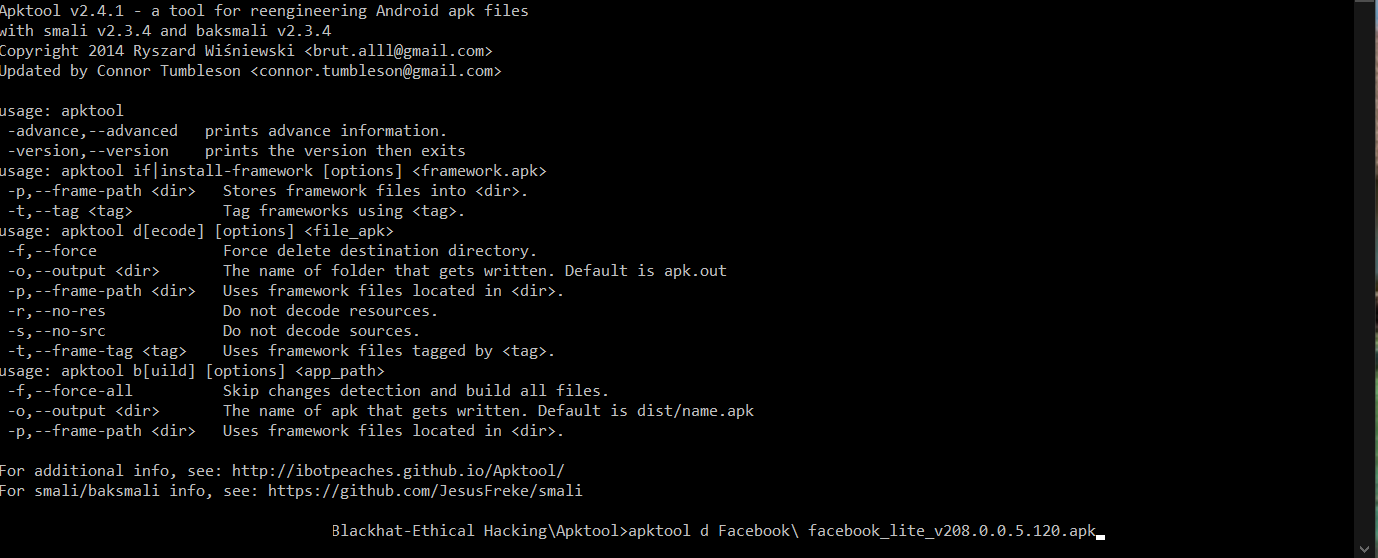The image size is (1378, 558).
Task: Click the '-version,--version' option text
Action: pyautogui.click(x=89, y=151)
